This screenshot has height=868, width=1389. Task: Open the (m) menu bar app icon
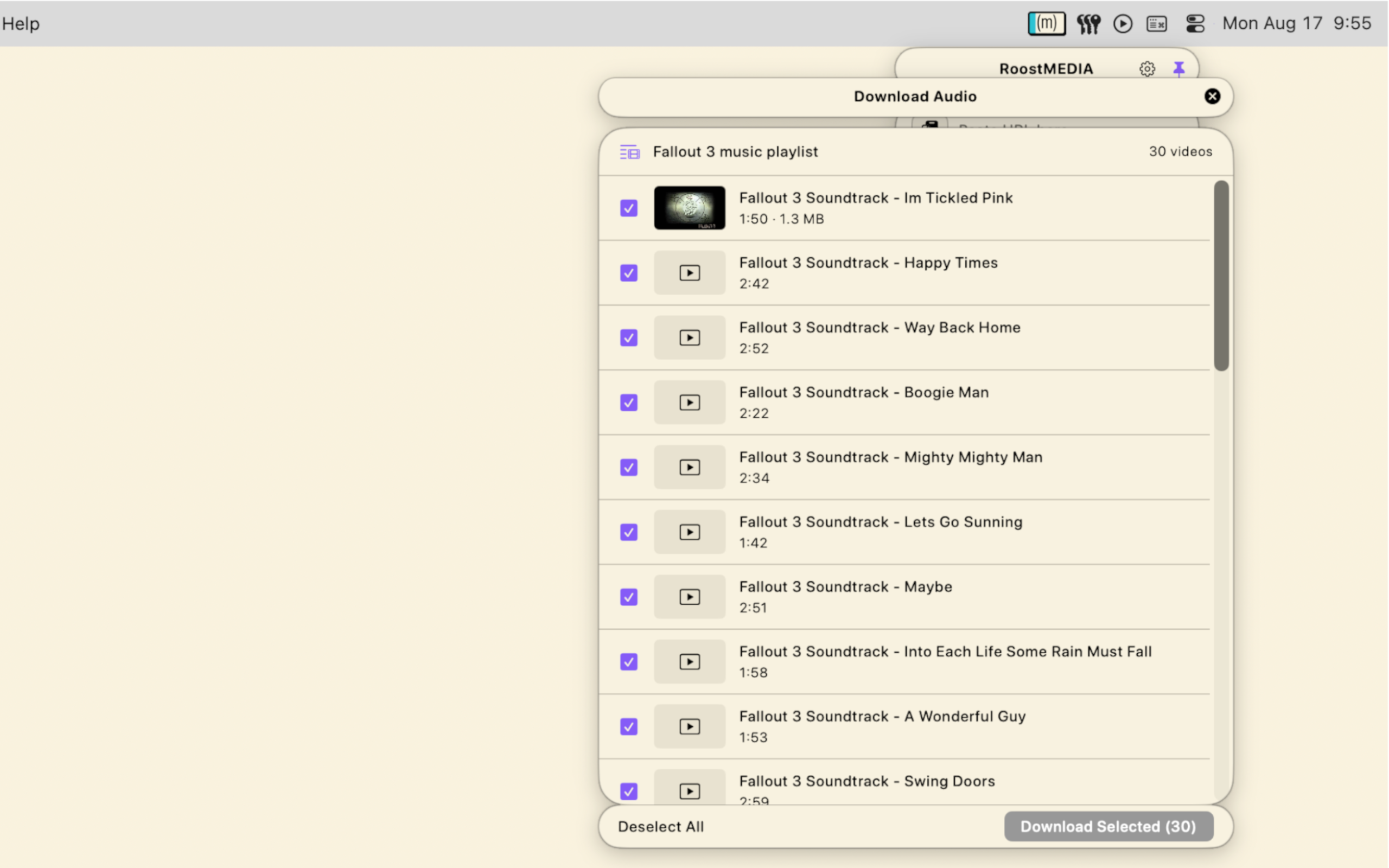click(x=1046, y=23)
